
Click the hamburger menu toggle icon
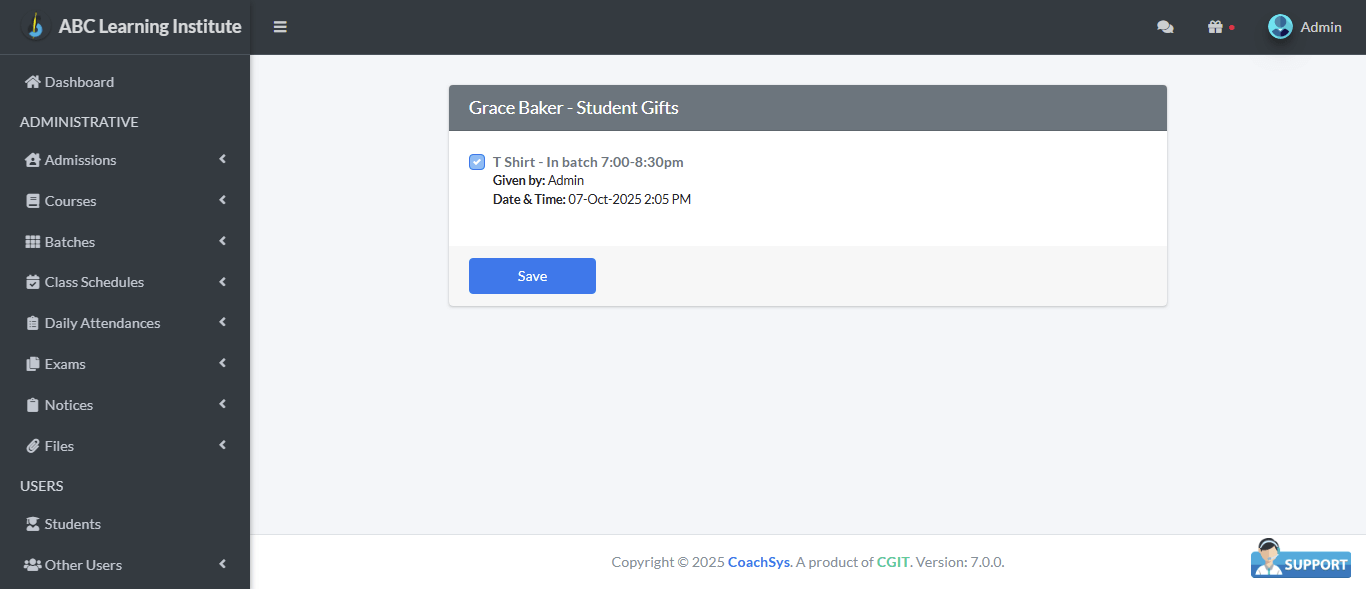[x=280, y=27]
